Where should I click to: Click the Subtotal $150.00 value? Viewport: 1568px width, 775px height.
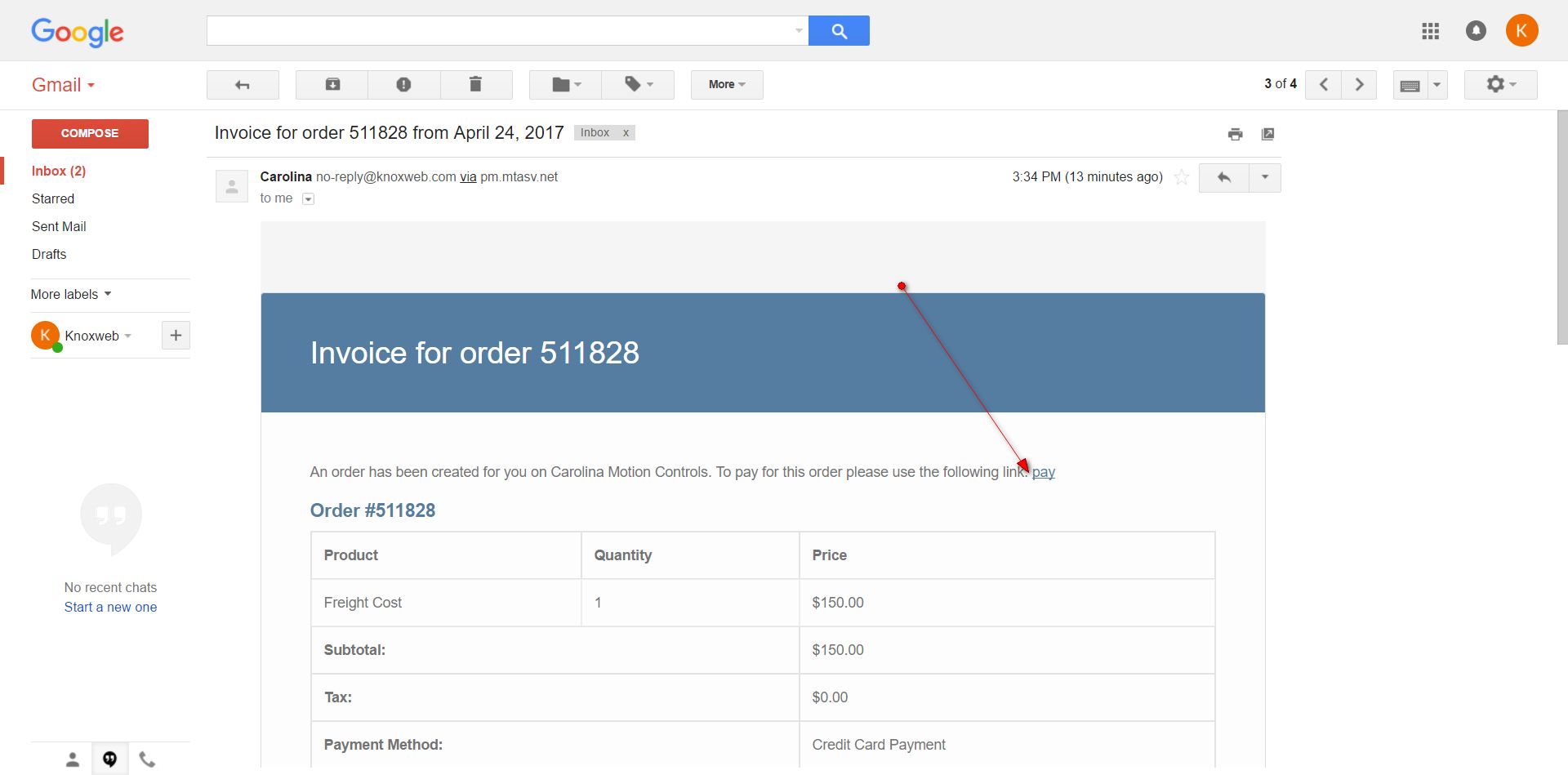(838, 650)
